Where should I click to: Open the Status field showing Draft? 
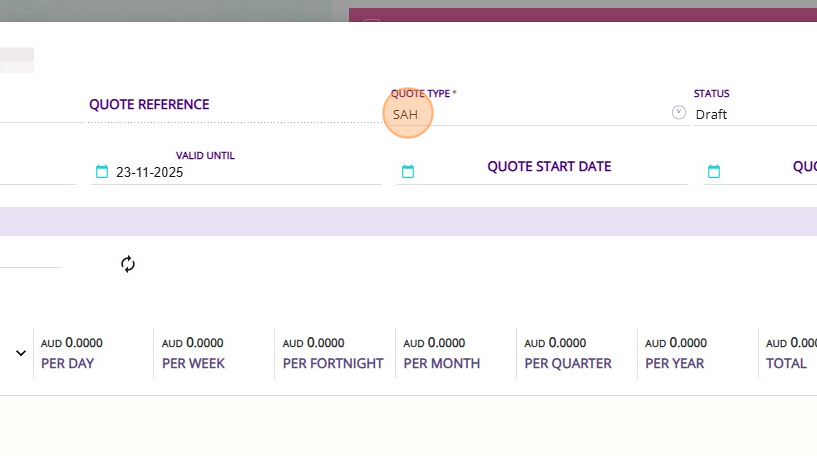tap(750, 114)
